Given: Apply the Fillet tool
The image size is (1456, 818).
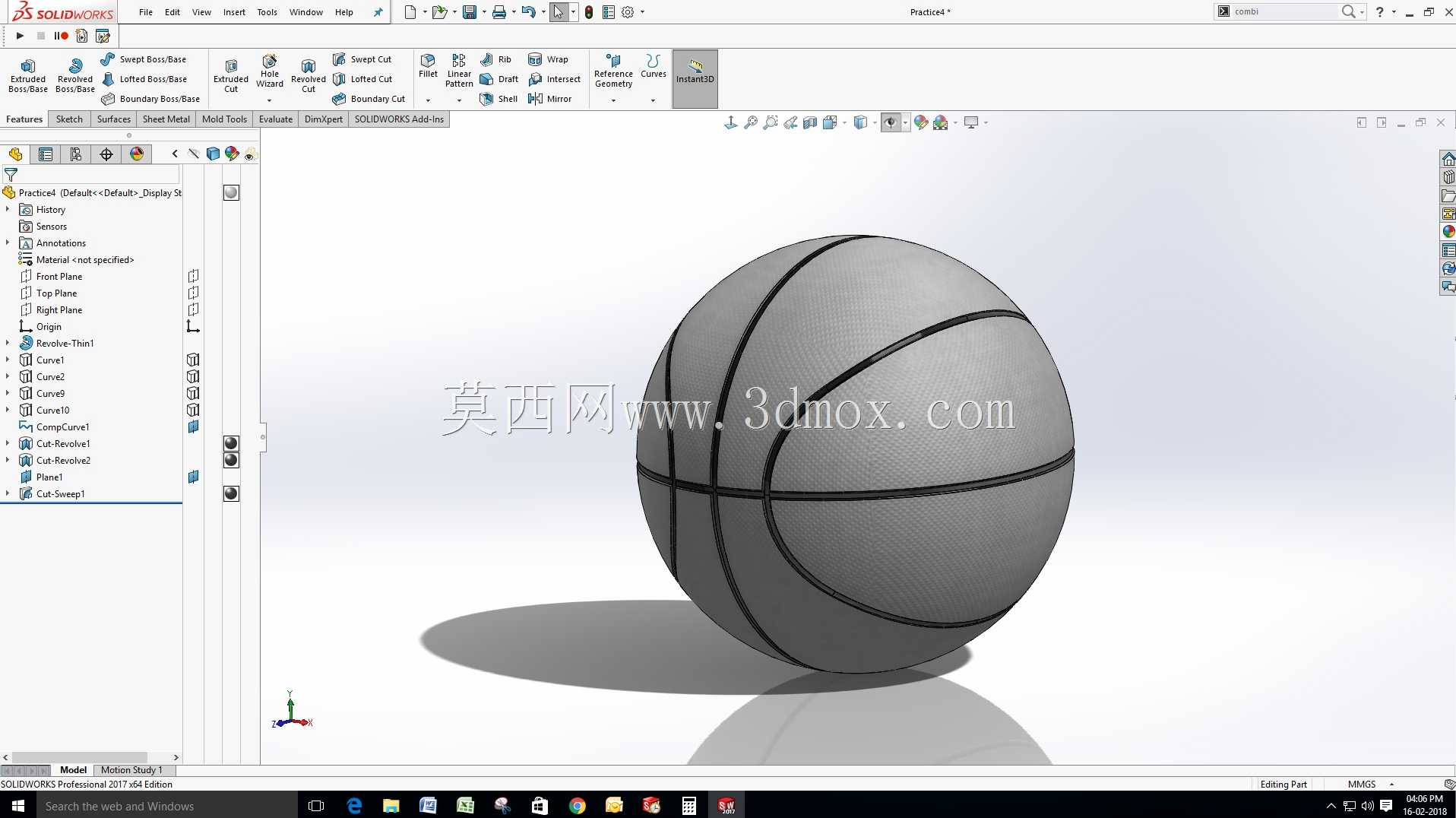Looking at the screenshot, I should pos(428,65).
